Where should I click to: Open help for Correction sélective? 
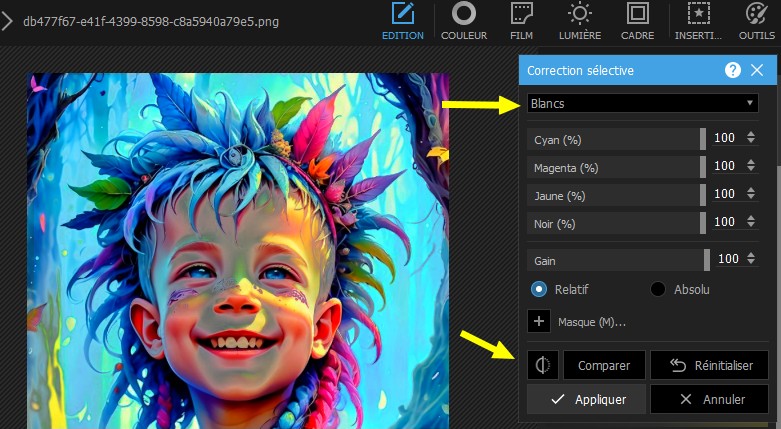pos(733,70)
